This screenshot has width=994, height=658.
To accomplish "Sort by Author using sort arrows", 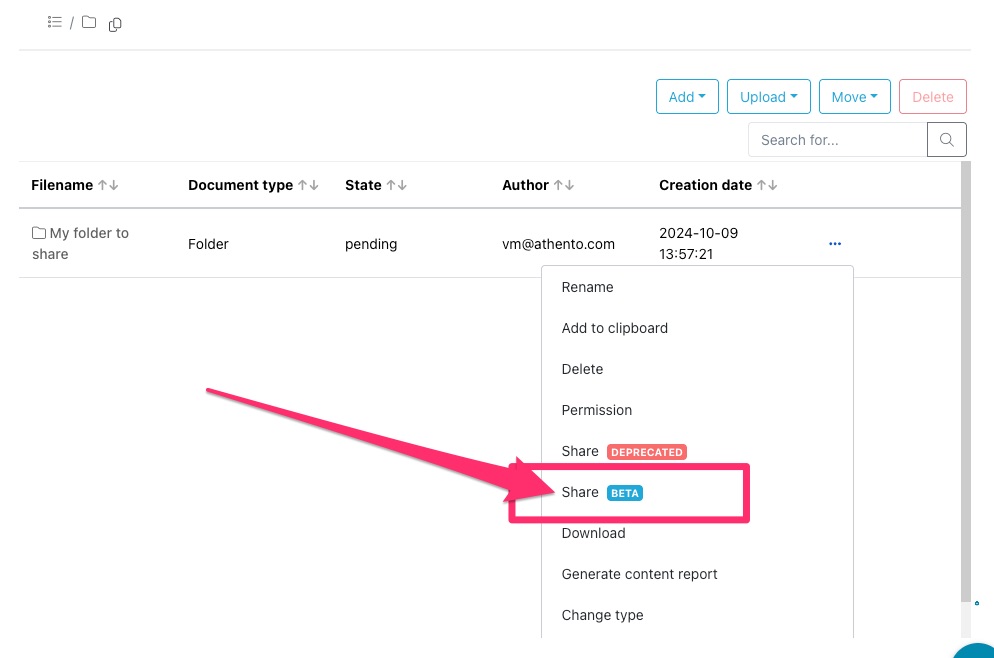I will 564,185.
